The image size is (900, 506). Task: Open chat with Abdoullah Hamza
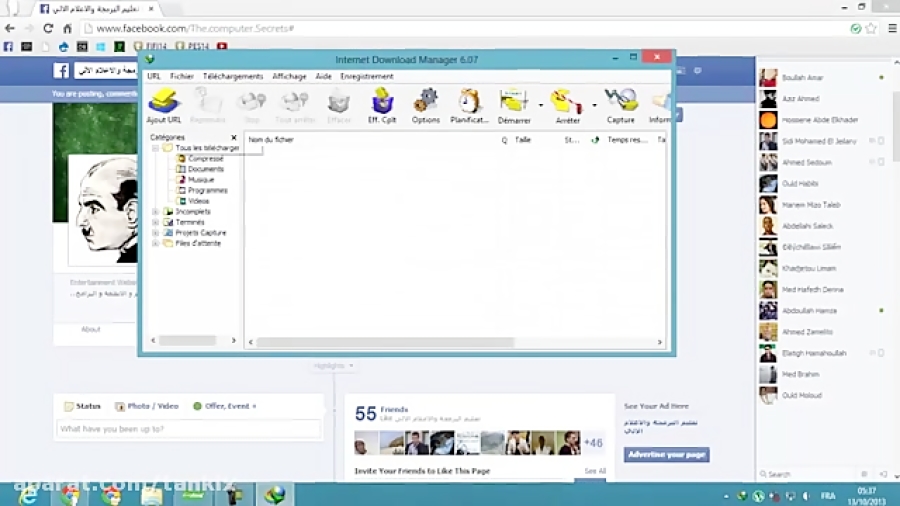[x=822, y=310]
